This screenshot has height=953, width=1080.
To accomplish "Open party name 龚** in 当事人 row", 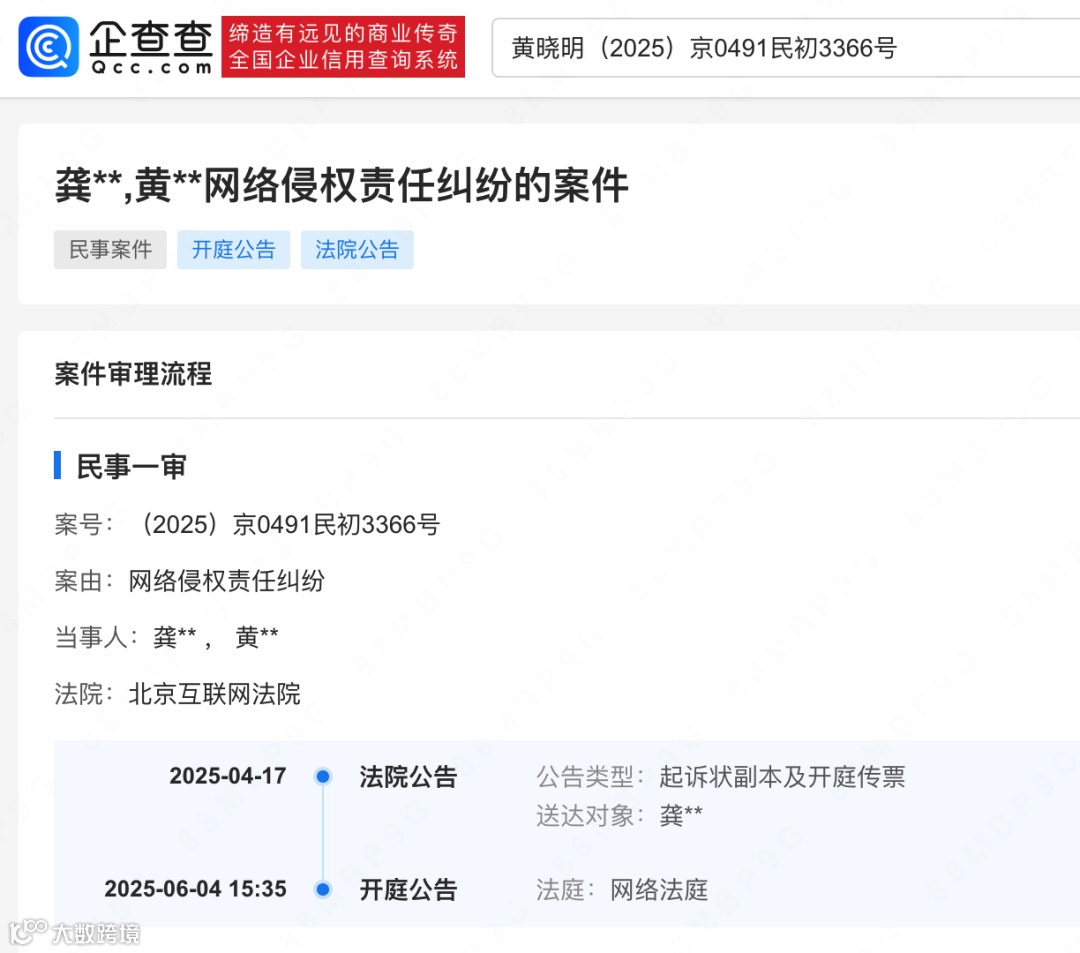I will click(x=174, y=637).
